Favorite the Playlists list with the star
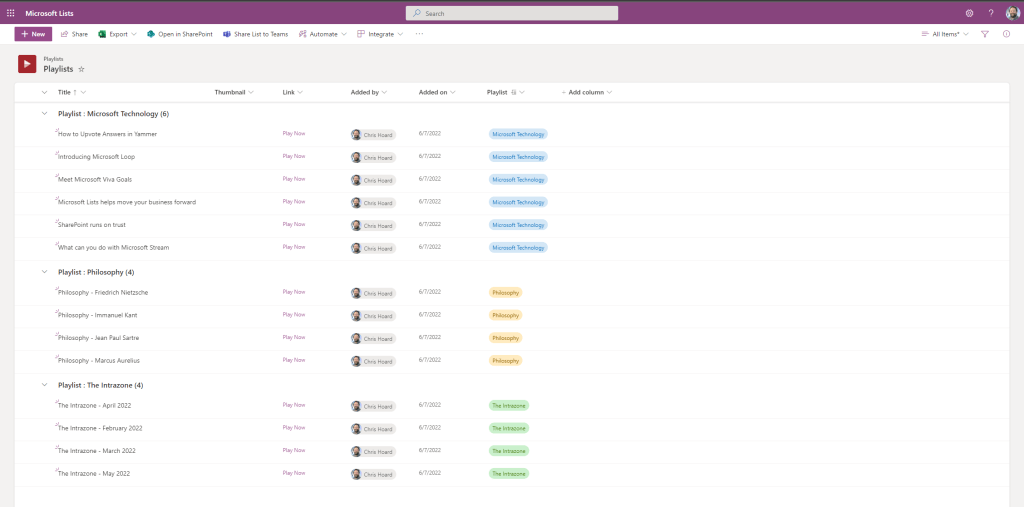The width and height of the screenshot is (1024, 507). pyautogui.click(x=82, y=69)
